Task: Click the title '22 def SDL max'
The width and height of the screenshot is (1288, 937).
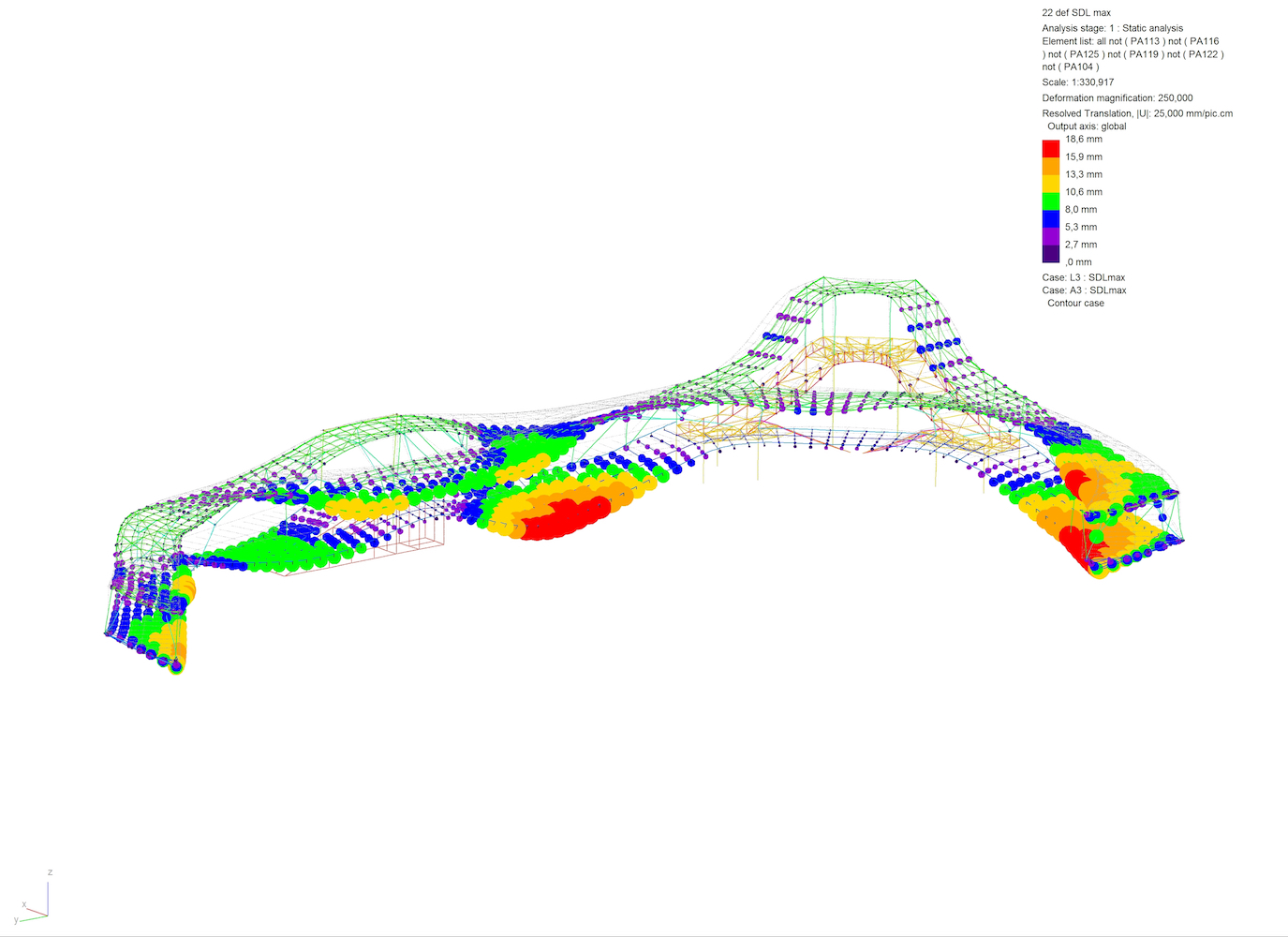Action: pyautogui.click(x=1076, y=13)
